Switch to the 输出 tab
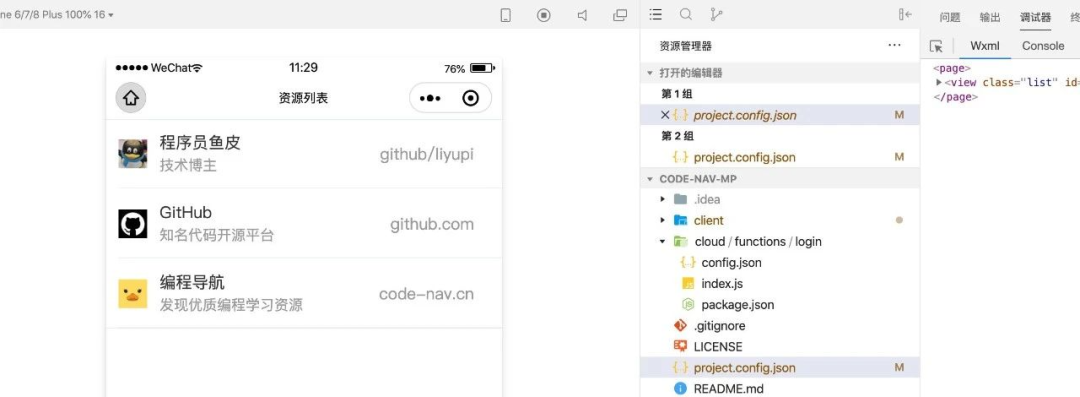 990,17
